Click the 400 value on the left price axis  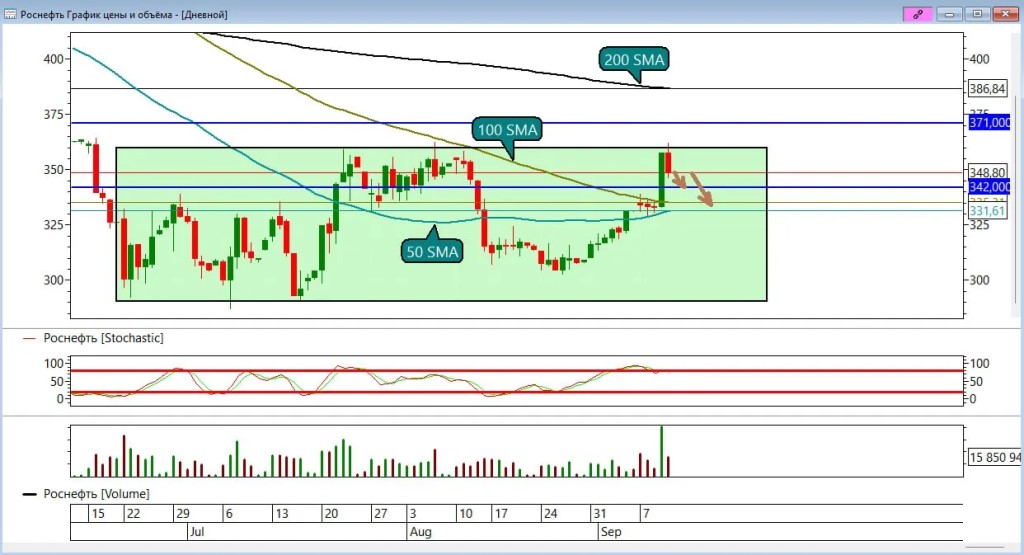pyautogui.click(x=54, y=59)
